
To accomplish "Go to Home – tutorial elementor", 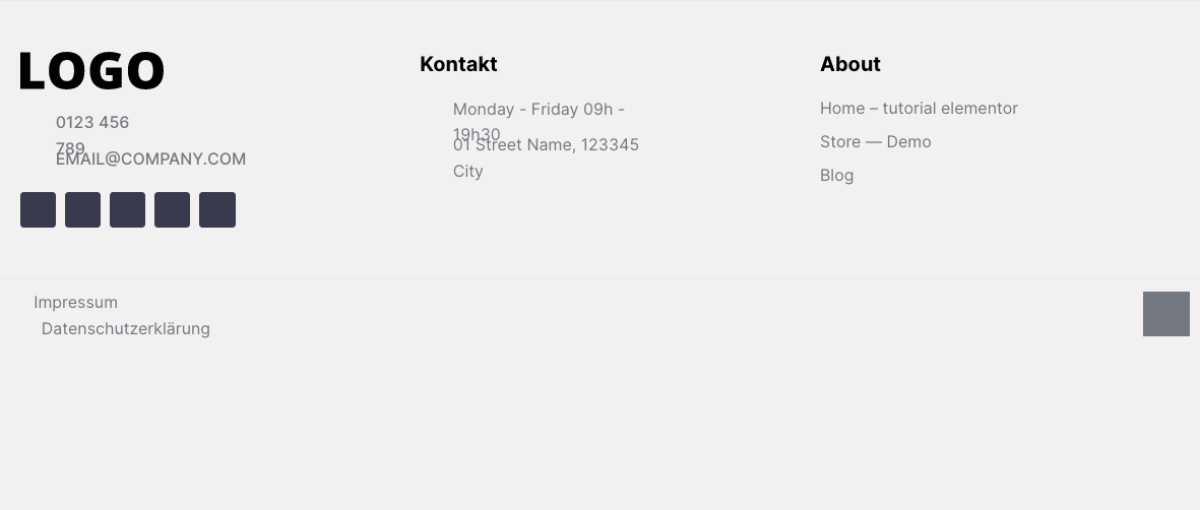I will [919, 108].
